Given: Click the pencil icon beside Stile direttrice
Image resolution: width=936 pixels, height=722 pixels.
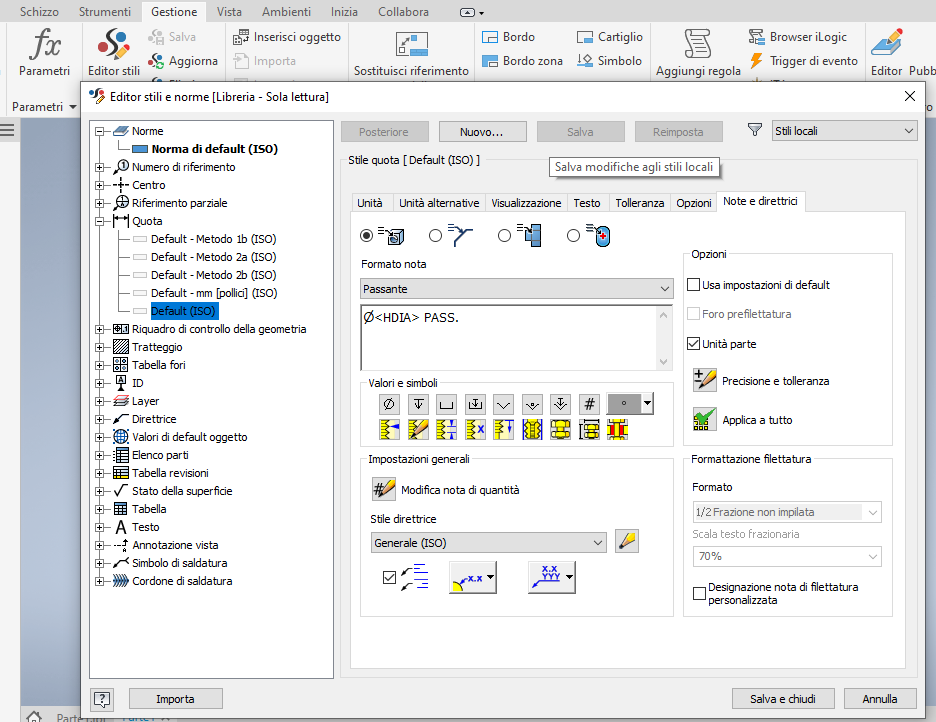Looking at the screenshot, I should click(x=627, y=542).
